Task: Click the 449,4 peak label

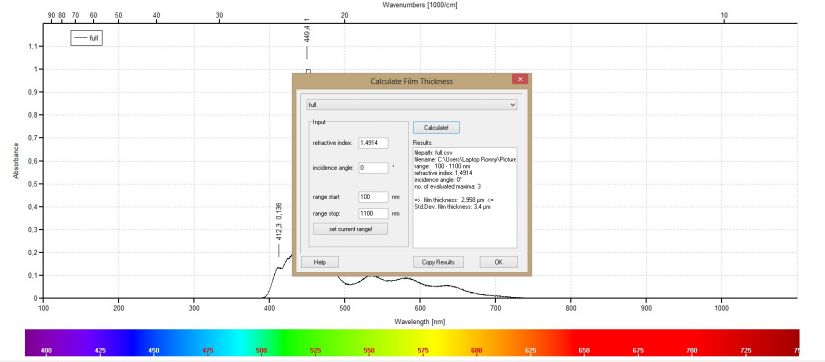Action: 307,34
